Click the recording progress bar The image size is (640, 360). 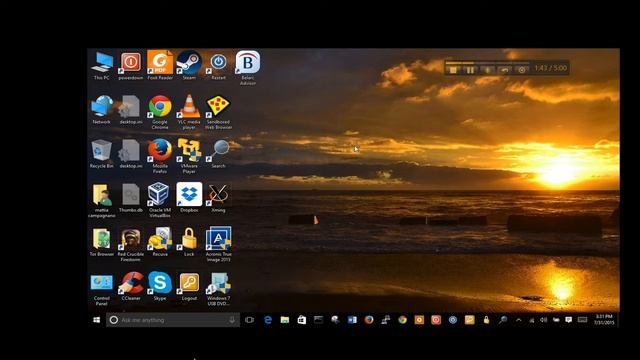(x=487, y=63)
